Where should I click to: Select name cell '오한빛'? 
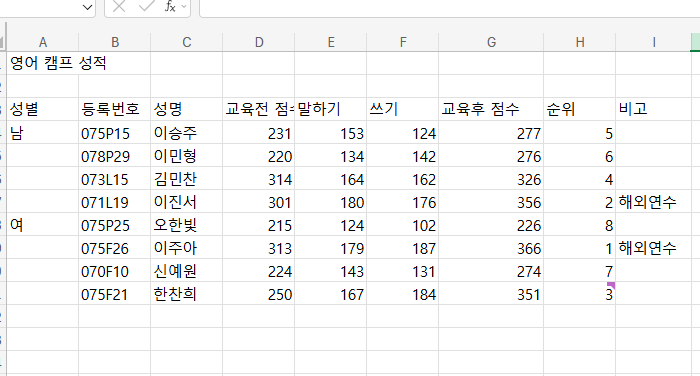(x=187, y=225)
